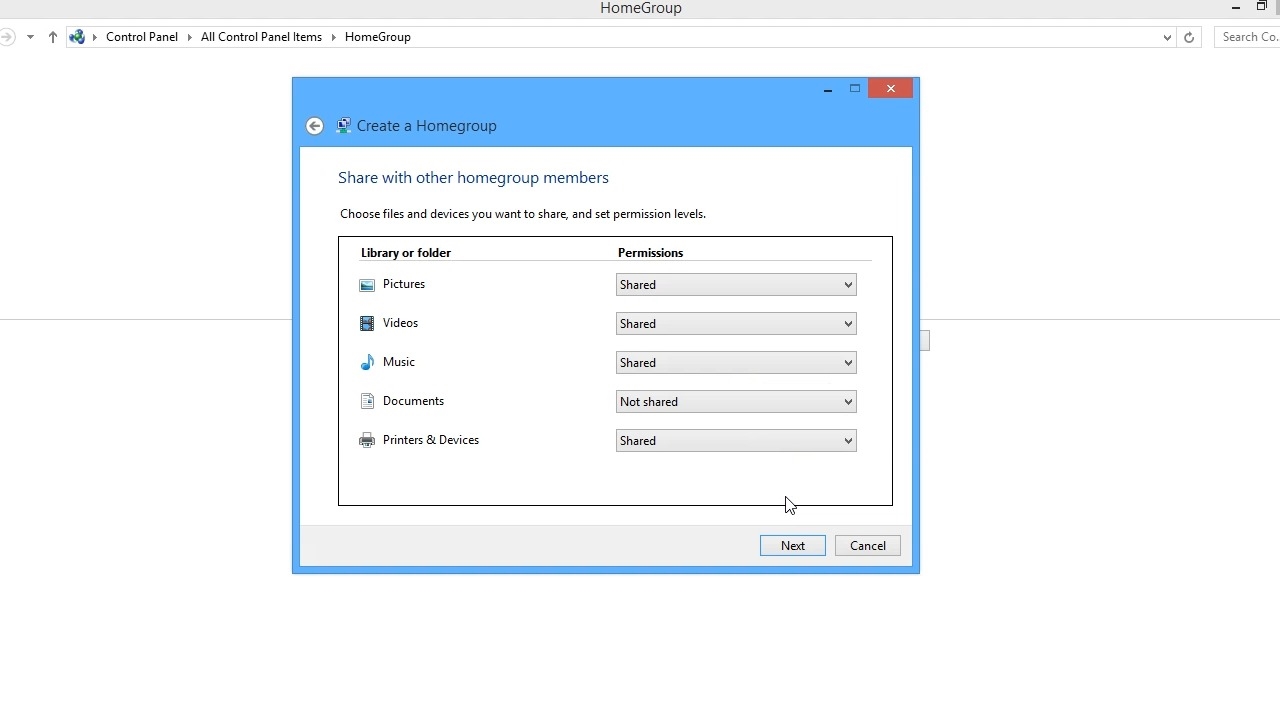Cancel the Create a Homegroup wizard
The height and width of the screenshot is (720, 1280).
[868, 546]
